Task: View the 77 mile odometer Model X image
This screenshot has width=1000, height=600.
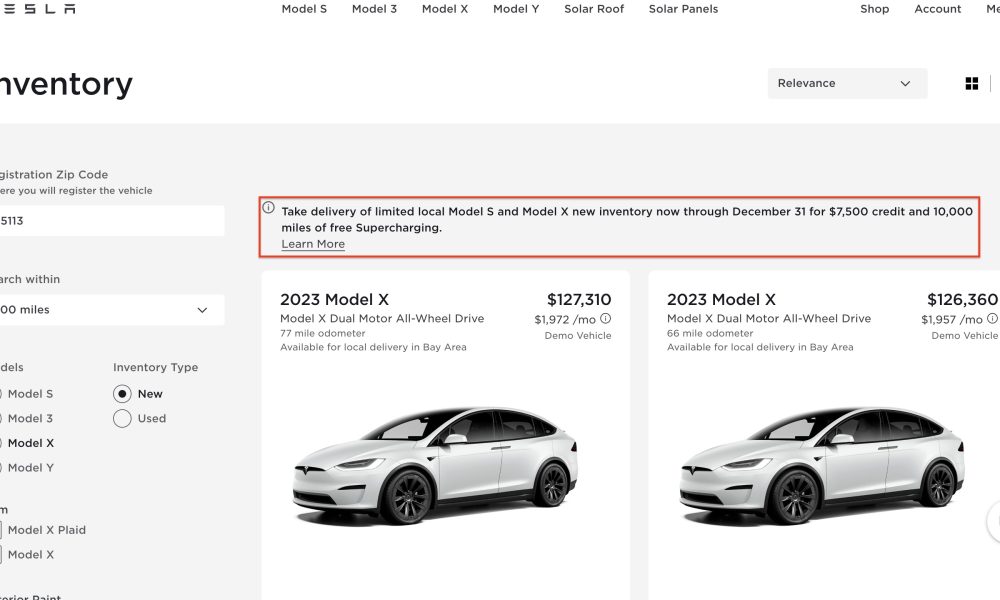Action: 435,465
